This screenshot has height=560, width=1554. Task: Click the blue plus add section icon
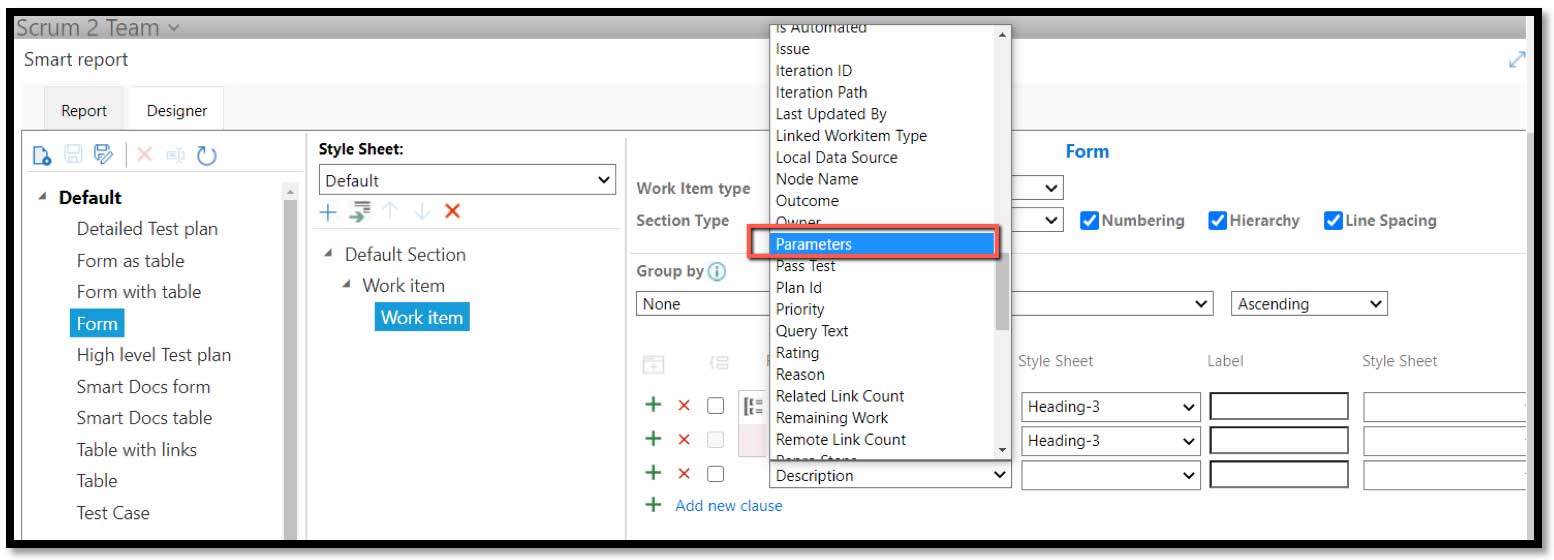pos(329,211)
